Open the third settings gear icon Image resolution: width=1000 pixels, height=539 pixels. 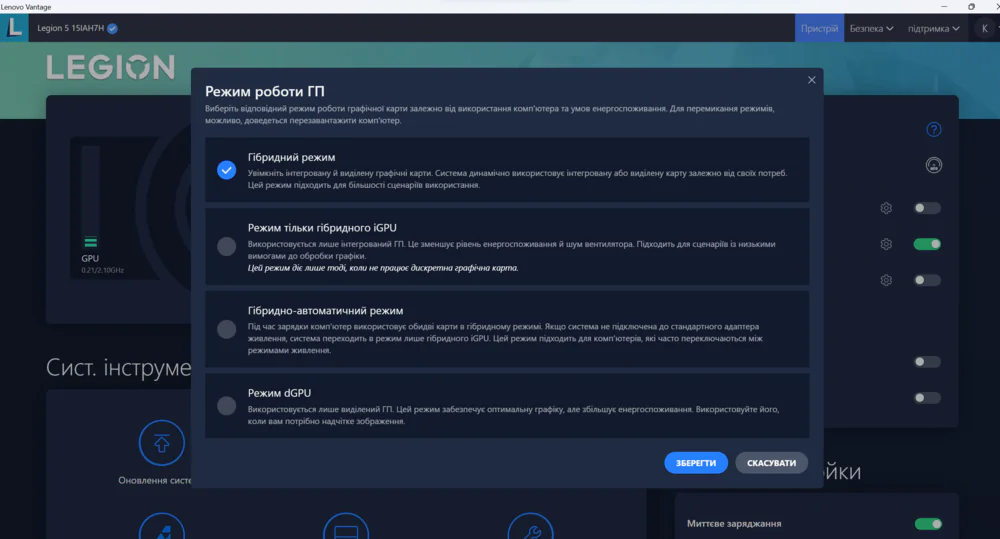(886, 280)
